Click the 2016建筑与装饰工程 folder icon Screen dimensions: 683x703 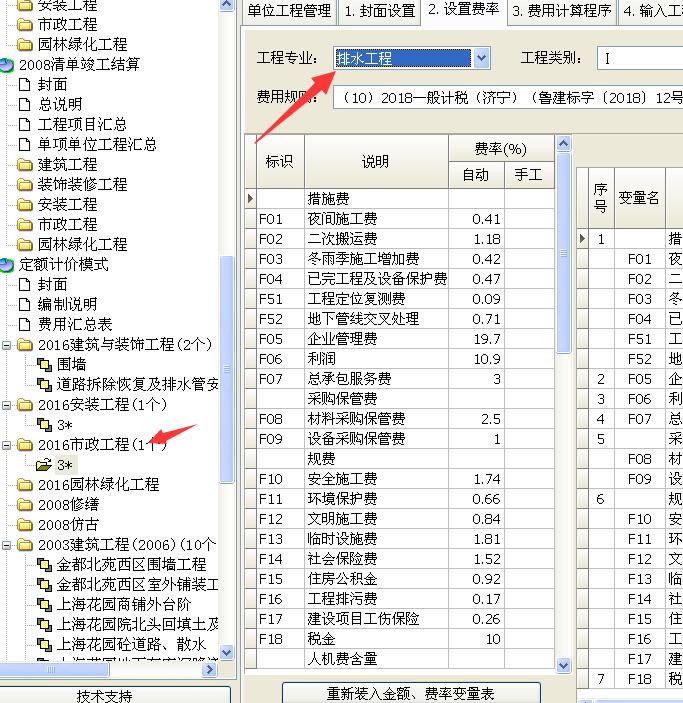[x=25, y=345]
